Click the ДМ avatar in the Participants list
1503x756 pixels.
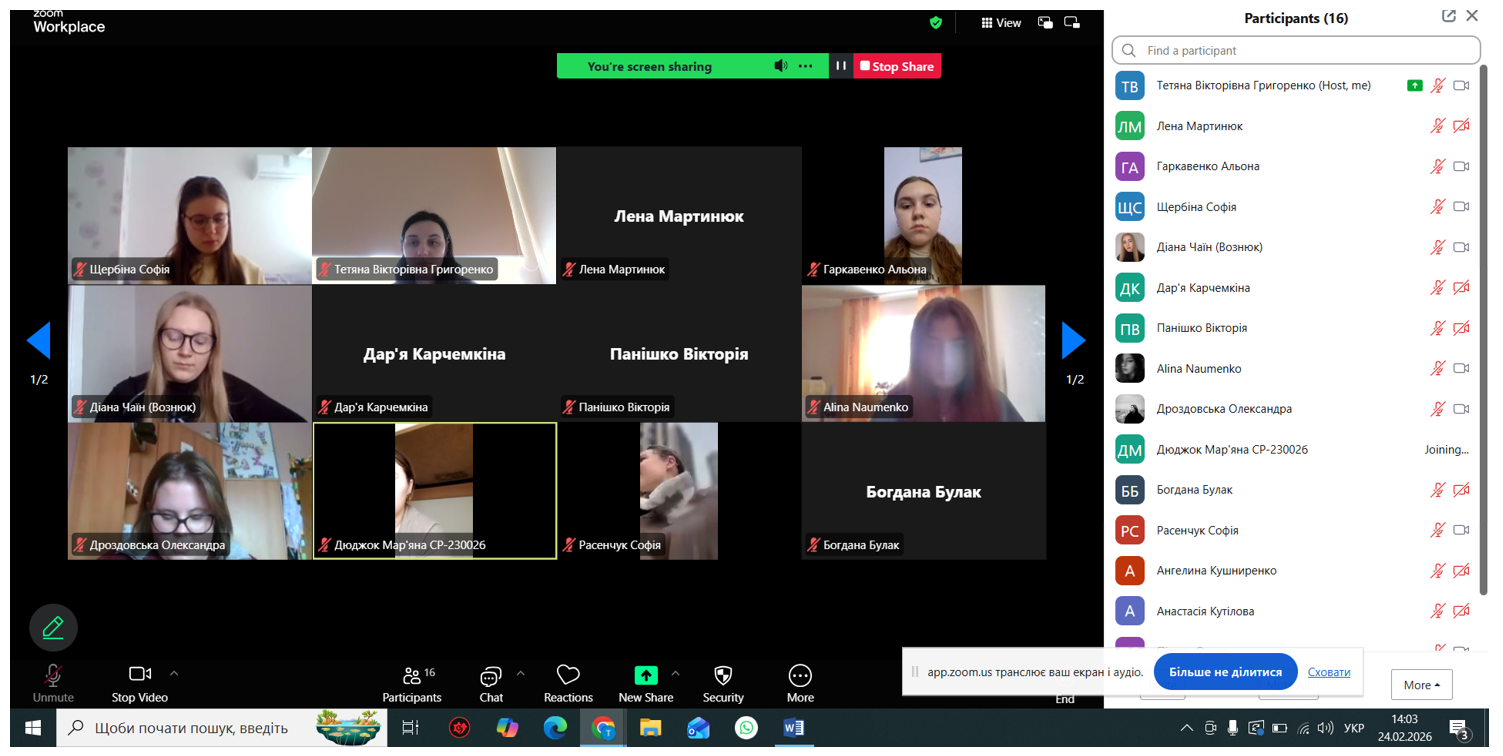(1130, 449)
